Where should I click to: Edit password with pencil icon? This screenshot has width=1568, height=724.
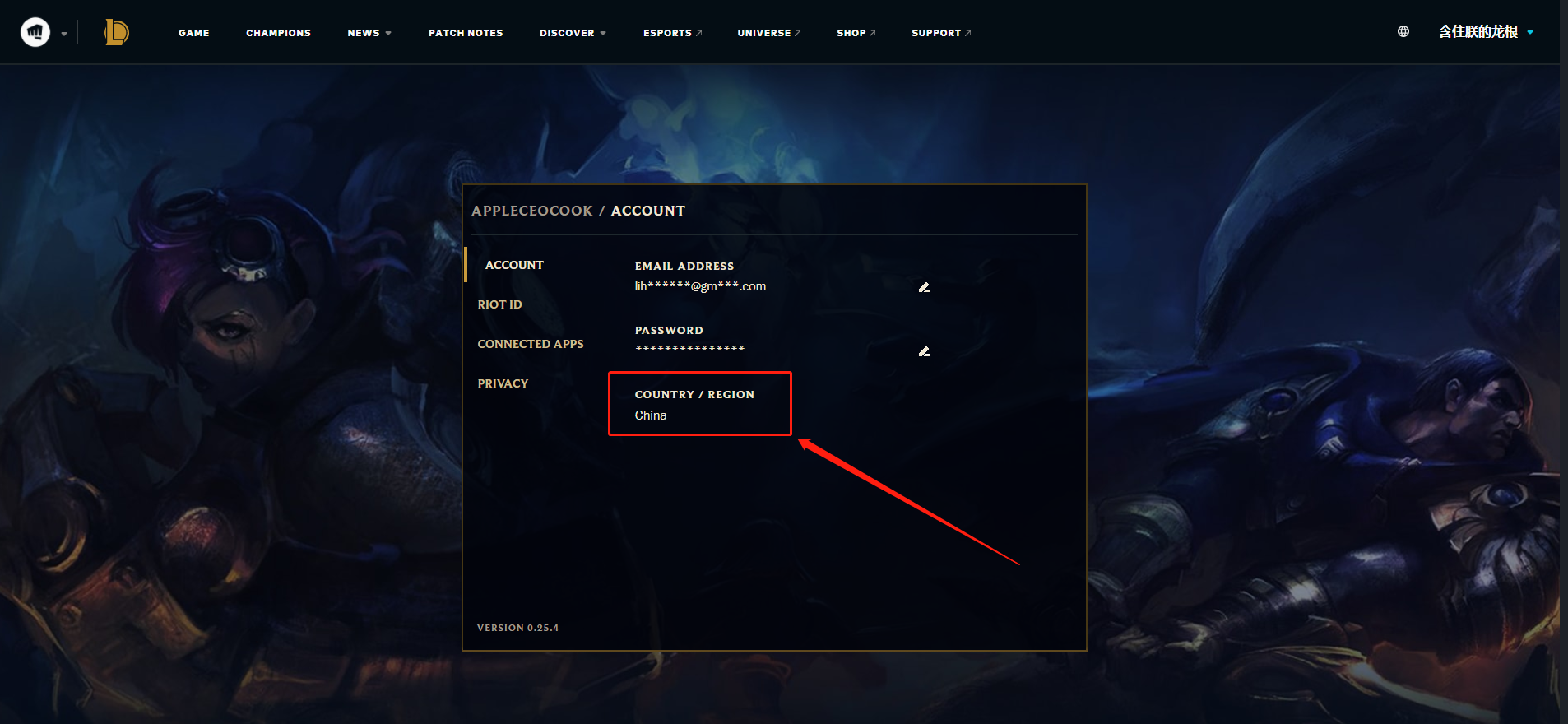tap(925, 351)
